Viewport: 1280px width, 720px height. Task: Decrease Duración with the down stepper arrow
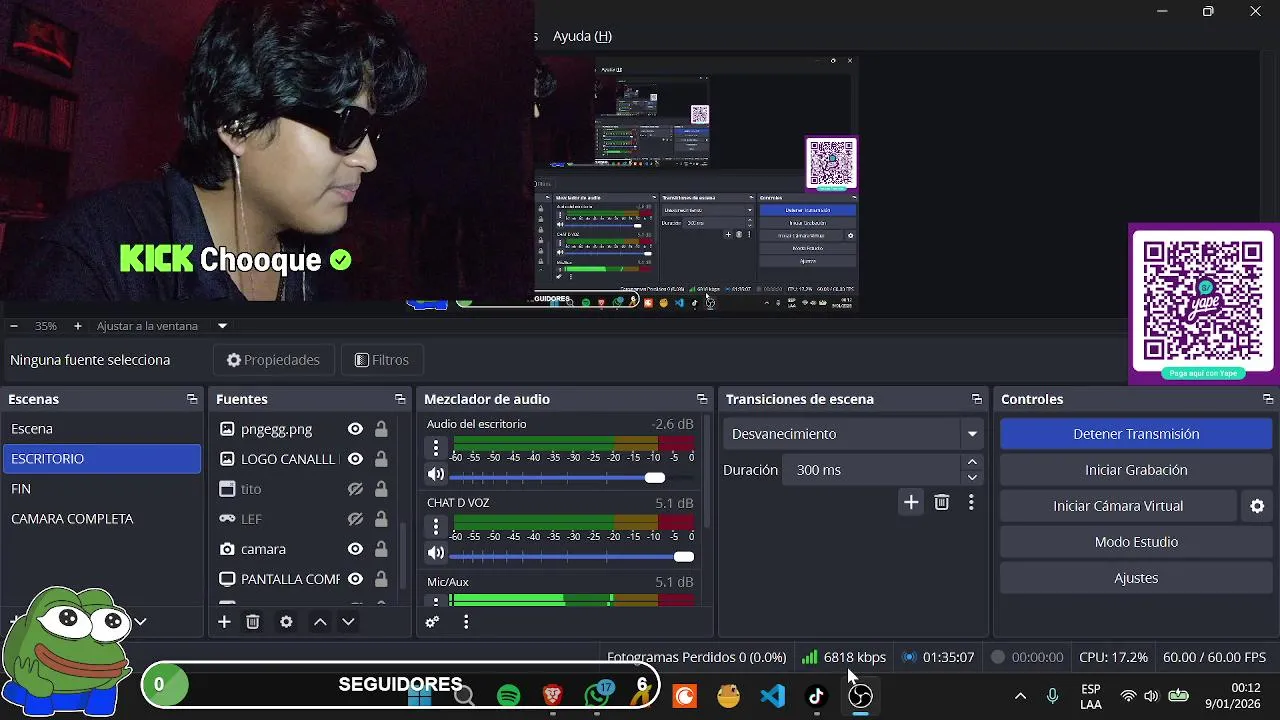(972, 478)
